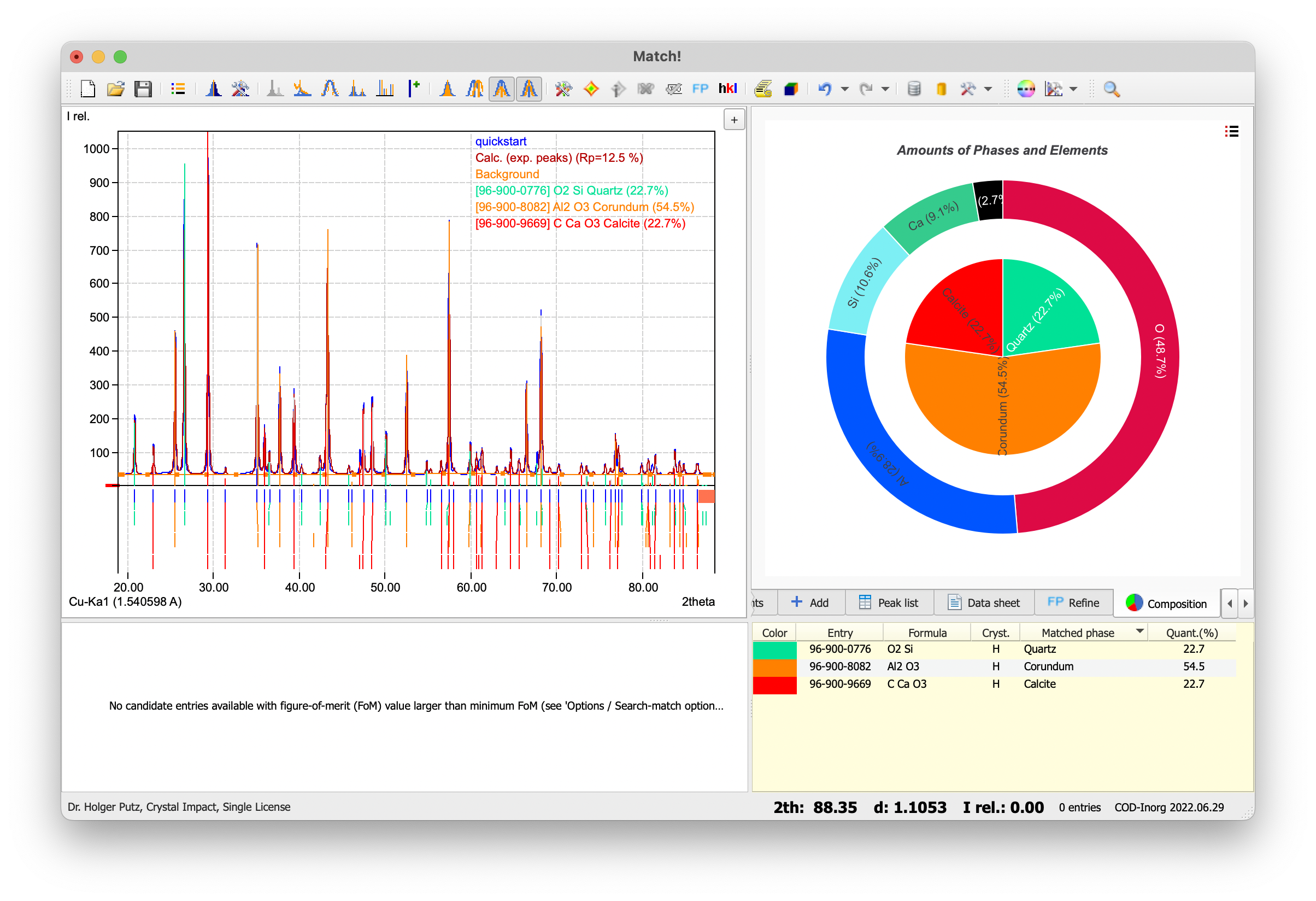Open the Matched phase column sort dropdown
The image size is (1316, 901).
pyautogui.click(x=1139, y=631)
